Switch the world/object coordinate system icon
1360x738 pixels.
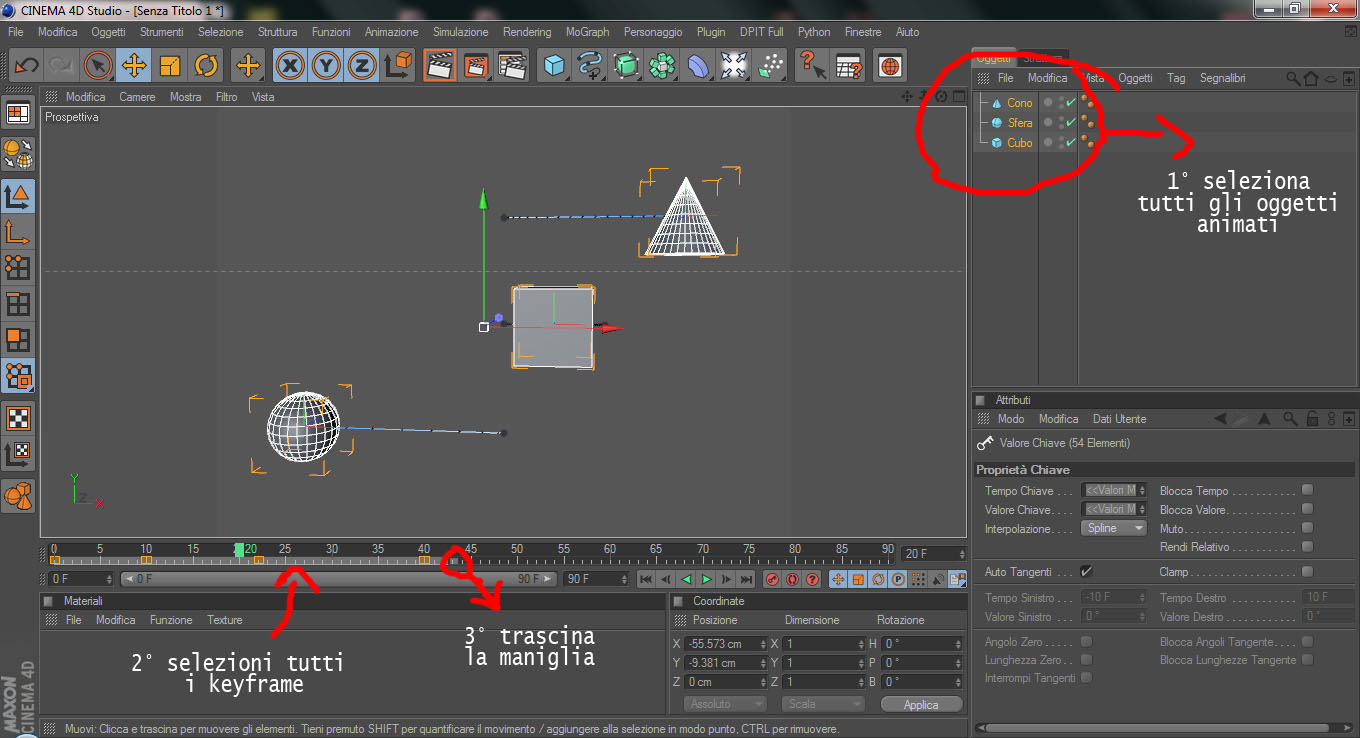pos(398,66)
